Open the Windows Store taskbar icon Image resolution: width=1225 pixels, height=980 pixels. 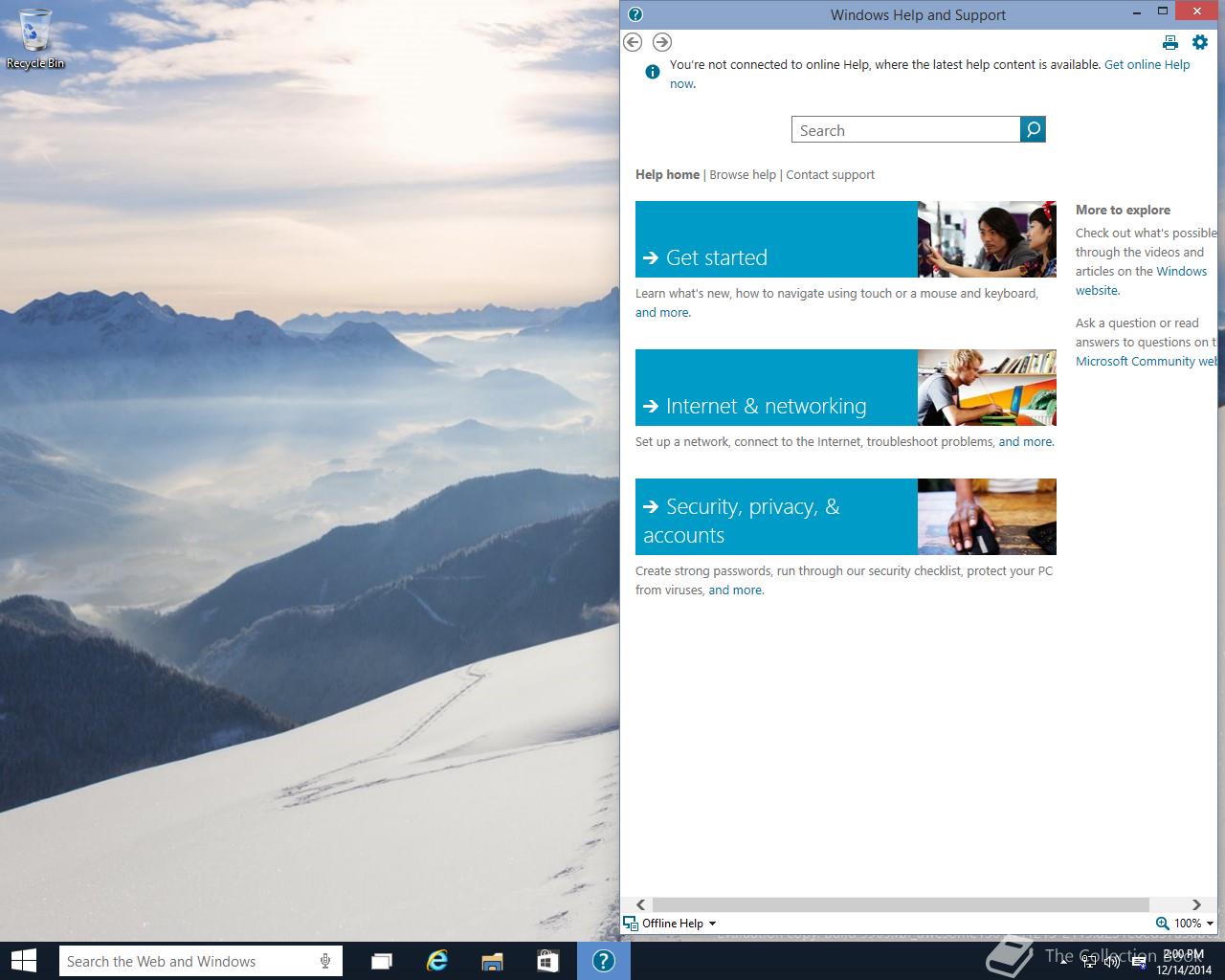click(x=547, y=961)
